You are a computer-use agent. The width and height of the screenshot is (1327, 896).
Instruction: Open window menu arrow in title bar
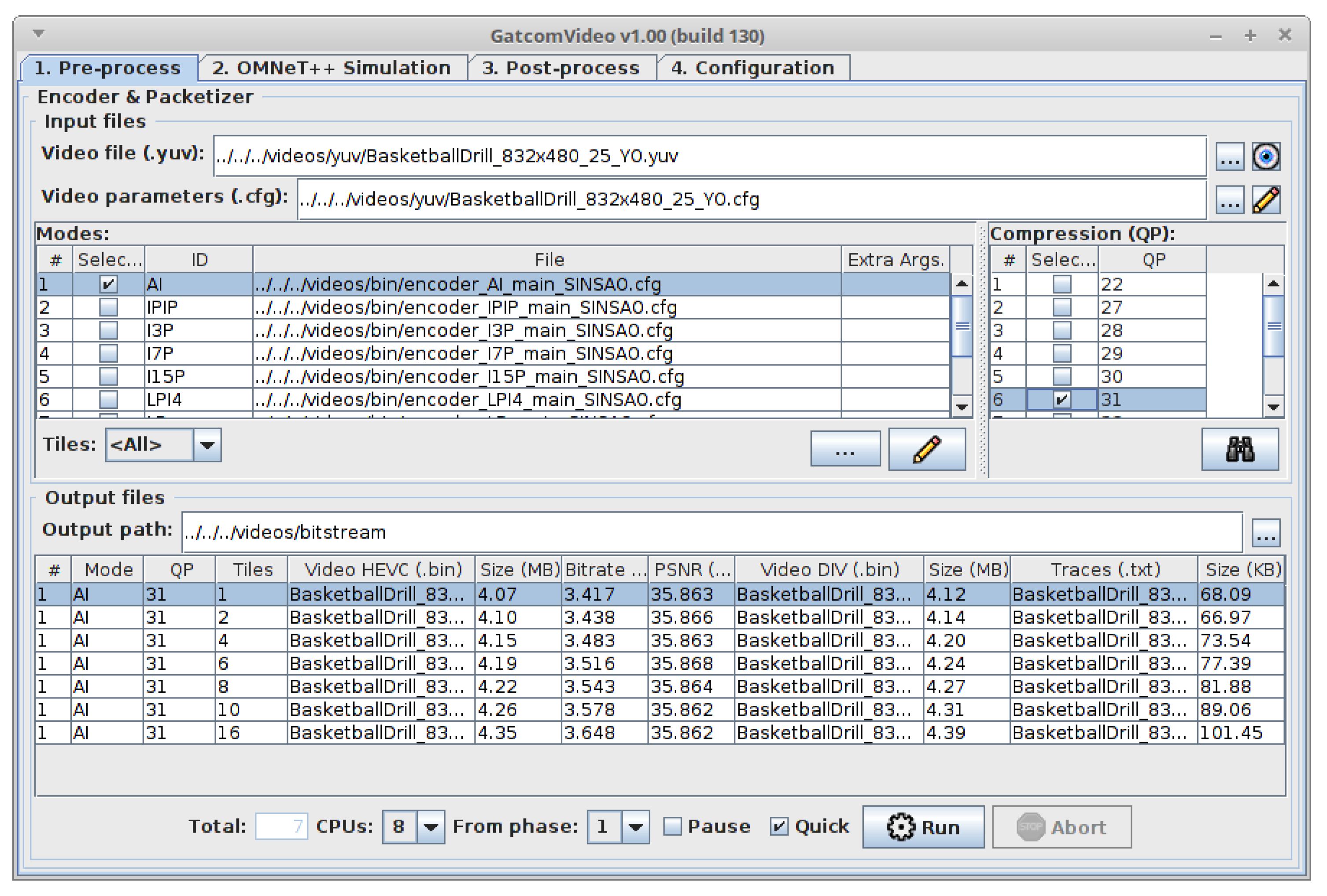click(39, 34)
